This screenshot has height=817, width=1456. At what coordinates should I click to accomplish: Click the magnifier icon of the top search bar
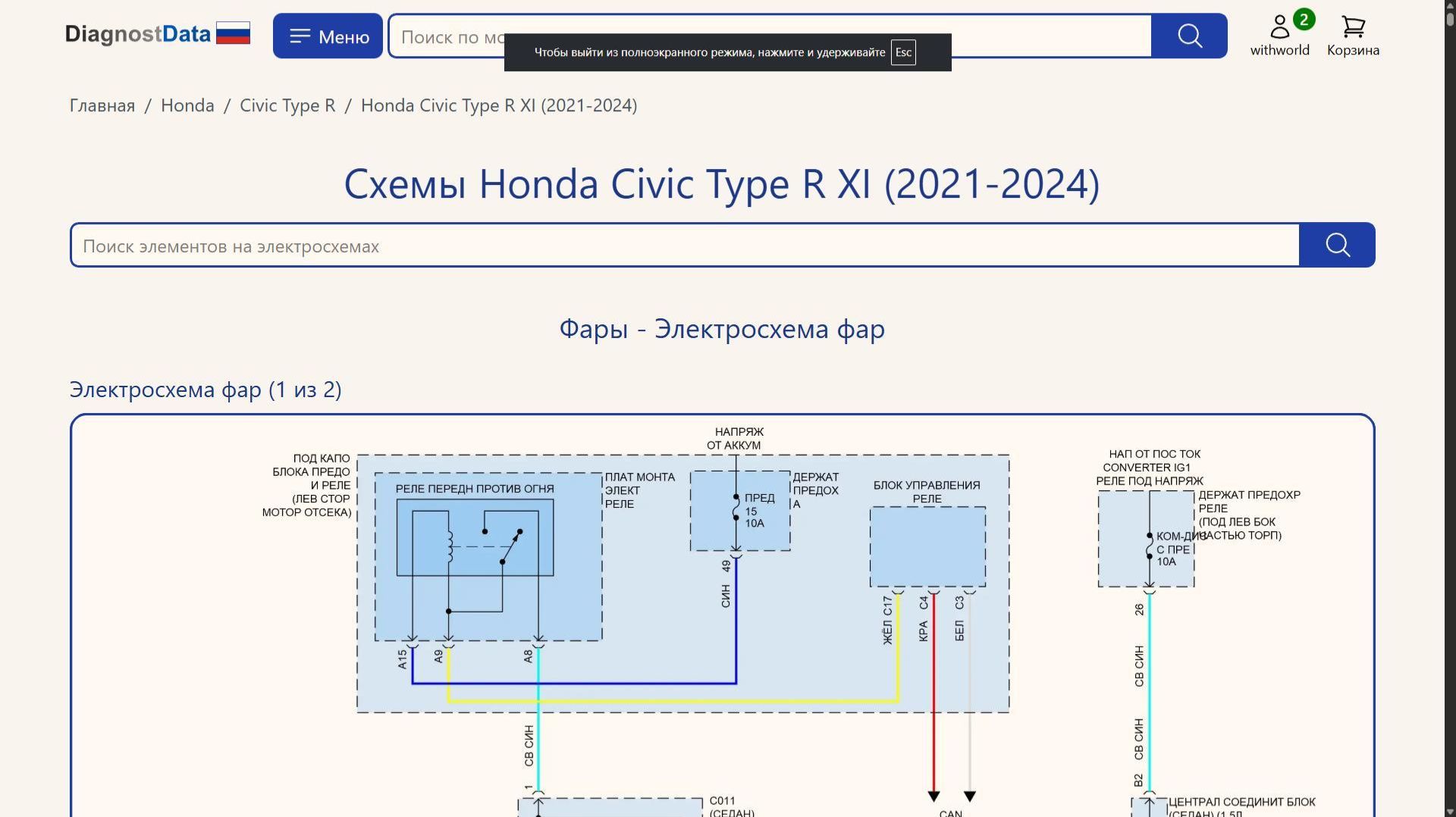[1188, 36]
